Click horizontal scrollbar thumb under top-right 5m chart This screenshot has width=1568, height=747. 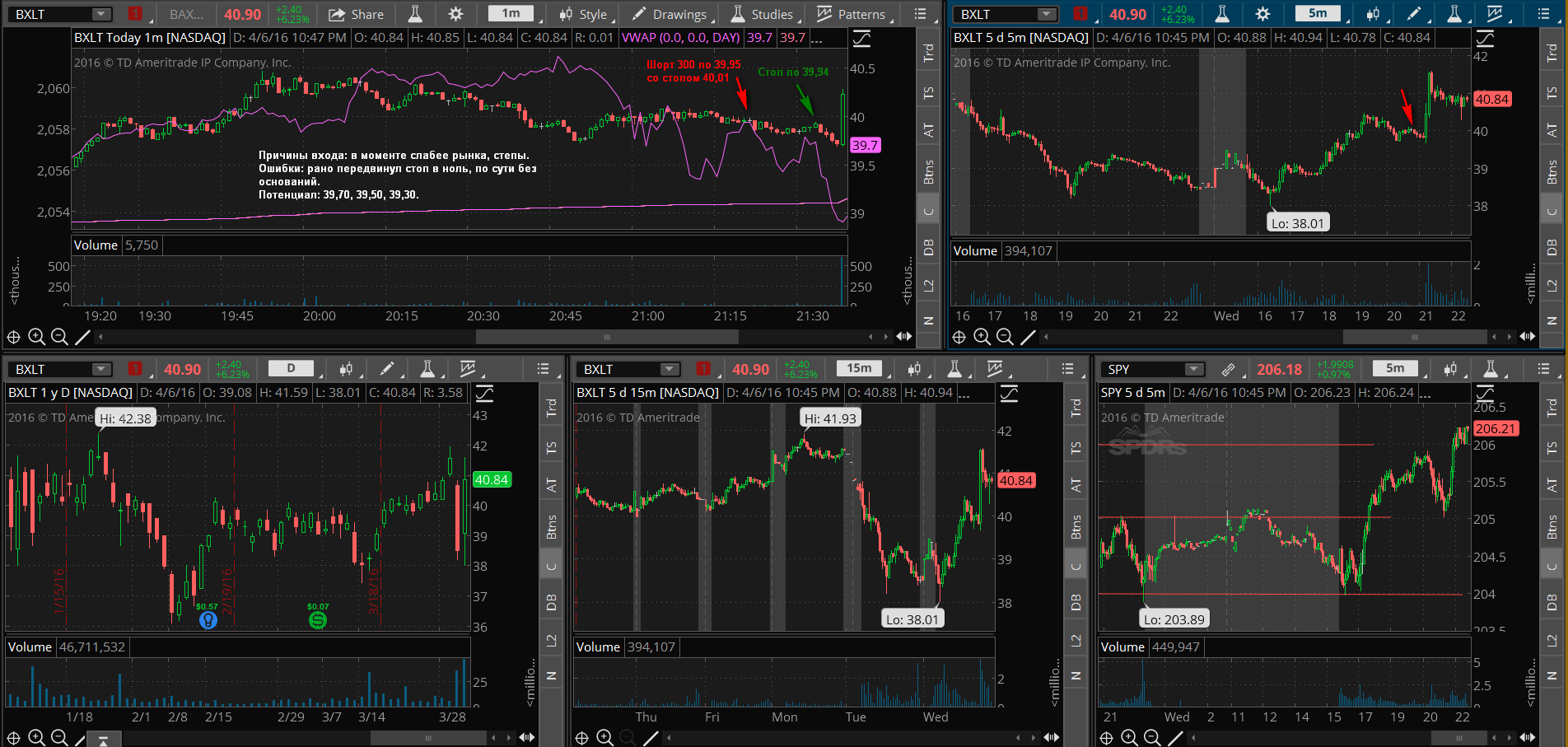coord(1416,337)
